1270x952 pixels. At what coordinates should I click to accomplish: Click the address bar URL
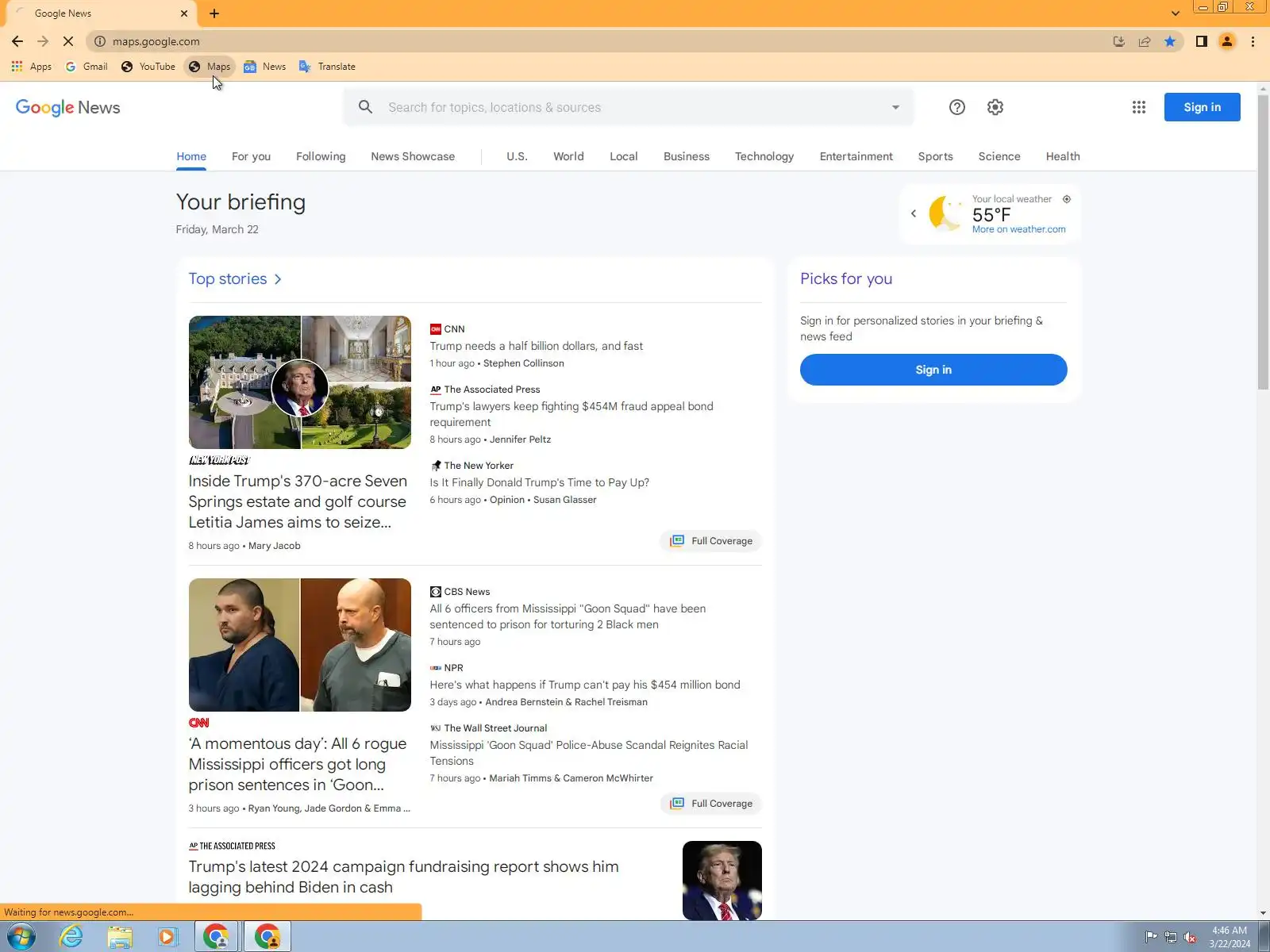point(156,41)
